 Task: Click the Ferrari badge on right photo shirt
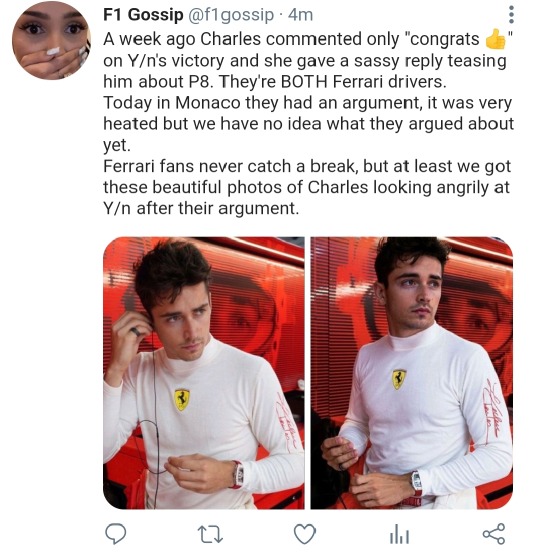[399, 379]
